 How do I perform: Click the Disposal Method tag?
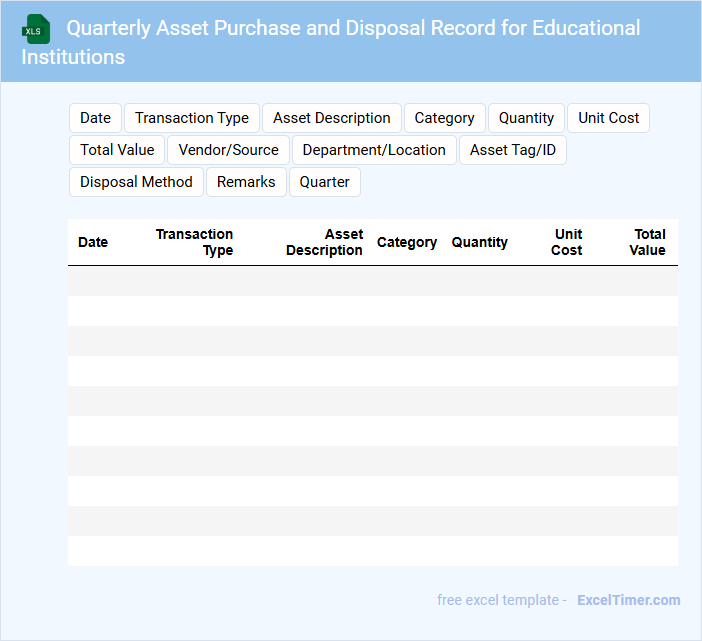(136, 182)
